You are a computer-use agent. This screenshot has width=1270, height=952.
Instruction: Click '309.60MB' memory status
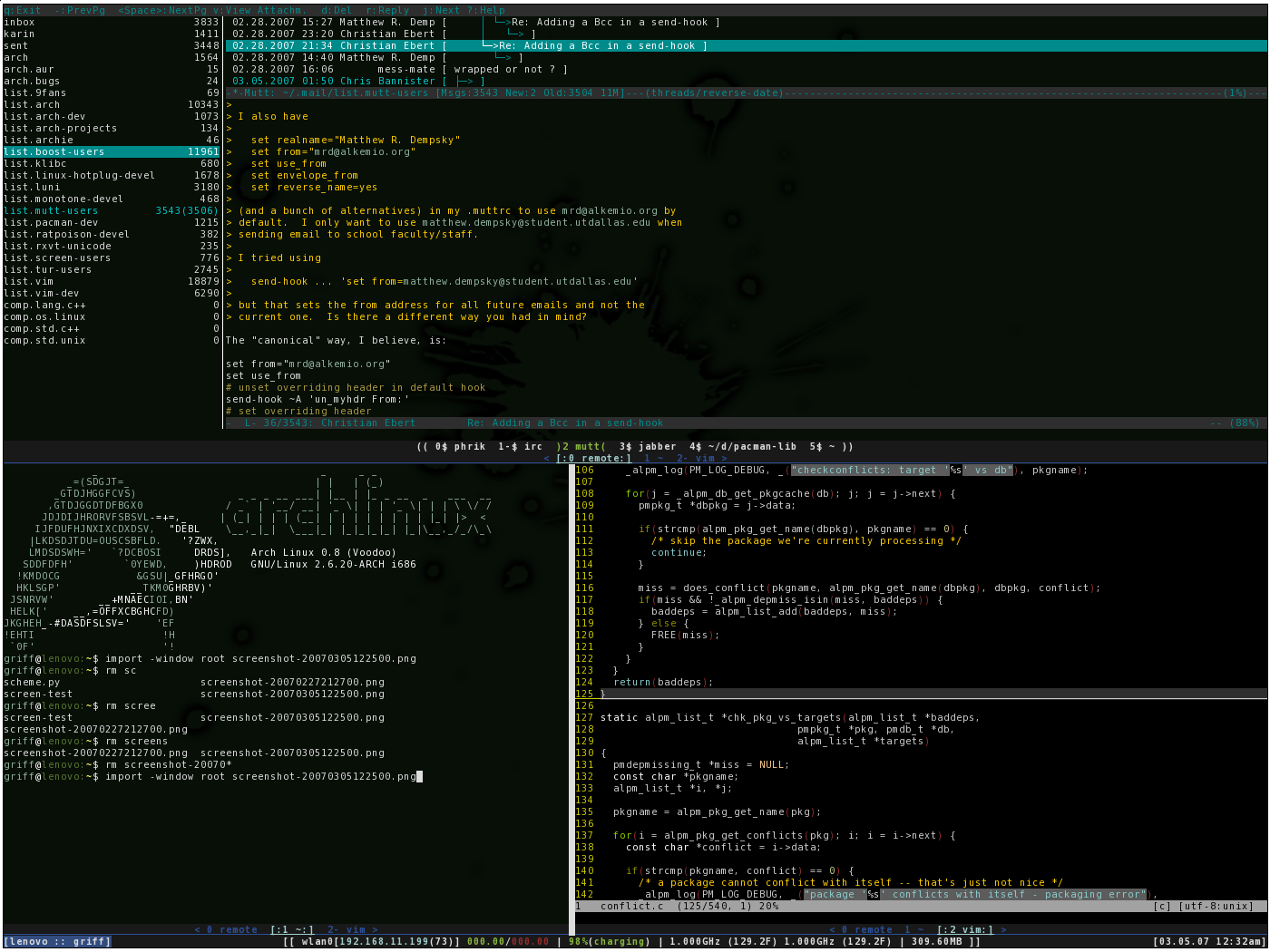[x=936, y=941]
